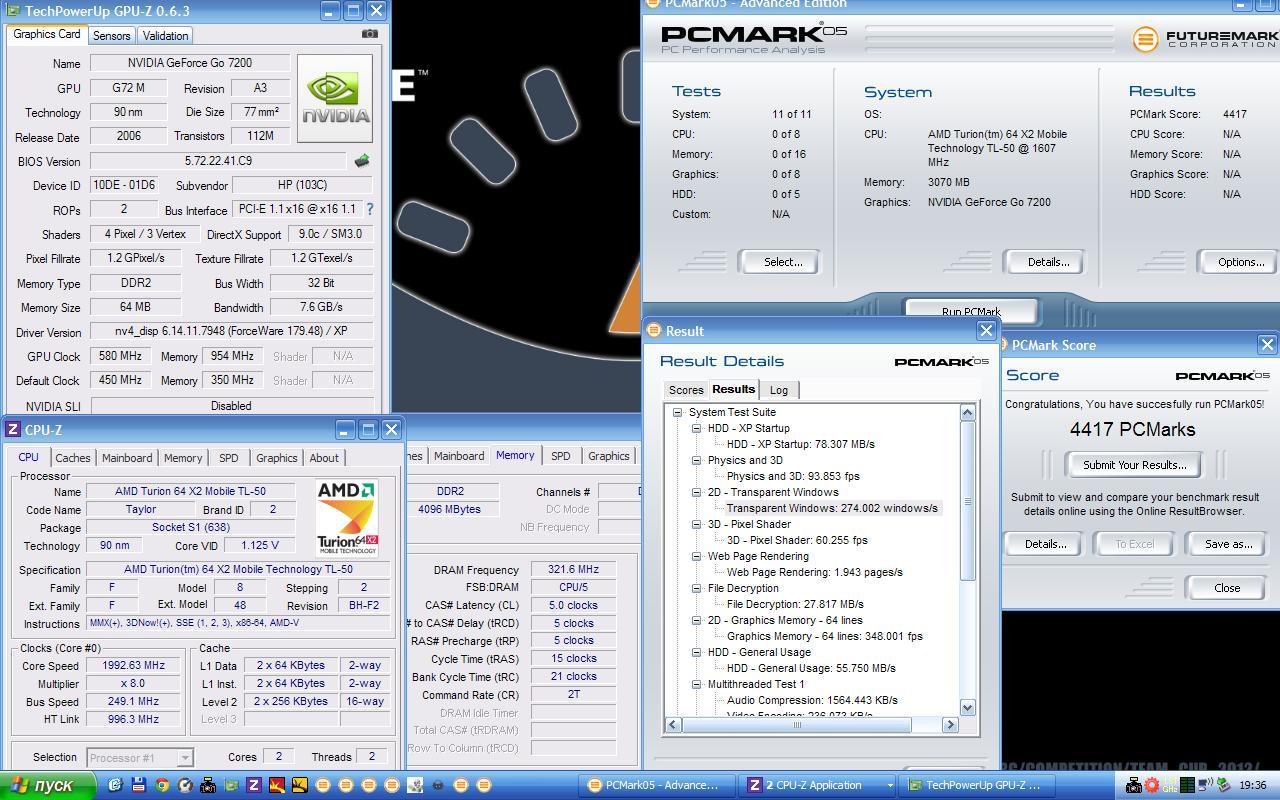Image resolution: width=1280 pixels, height=800 pixels.
Task: Open the Log tab in Result window
Action: [x=779, y=390]
